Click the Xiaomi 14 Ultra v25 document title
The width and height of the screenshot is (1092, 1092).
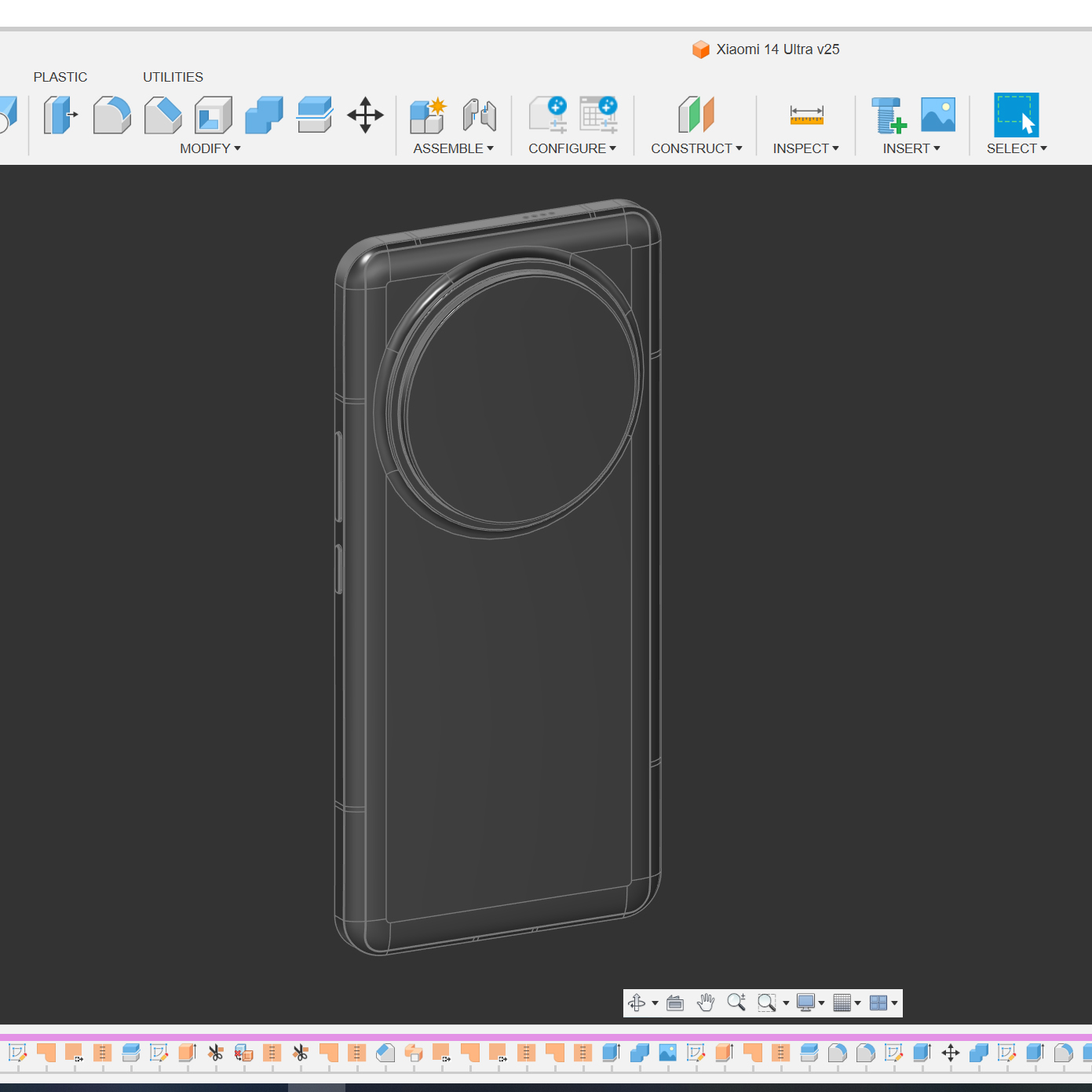click(x=777, y=49)
